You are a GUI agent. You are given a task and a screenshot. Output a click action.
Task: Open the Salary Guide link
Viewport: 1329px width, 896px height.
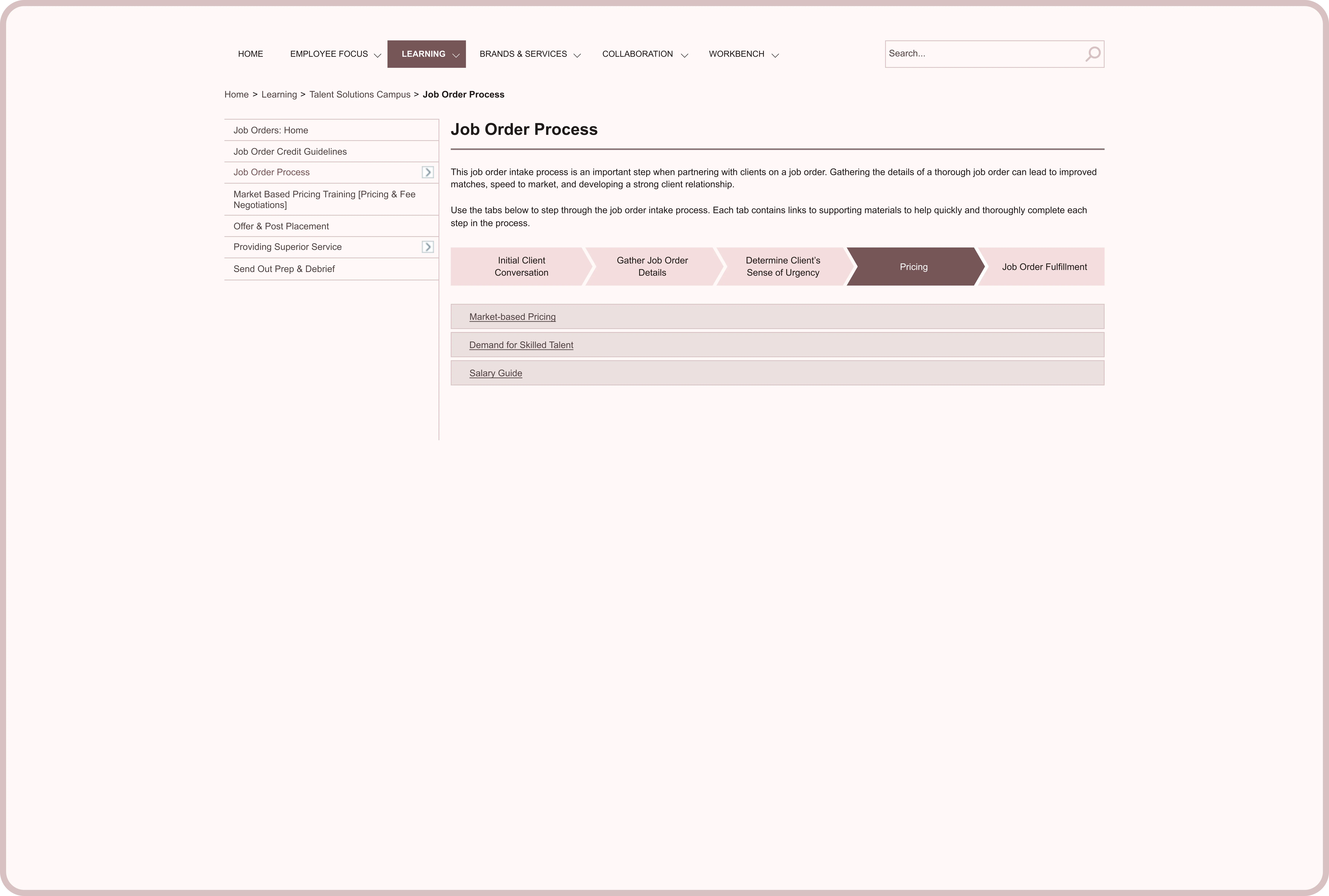point(495,373)
